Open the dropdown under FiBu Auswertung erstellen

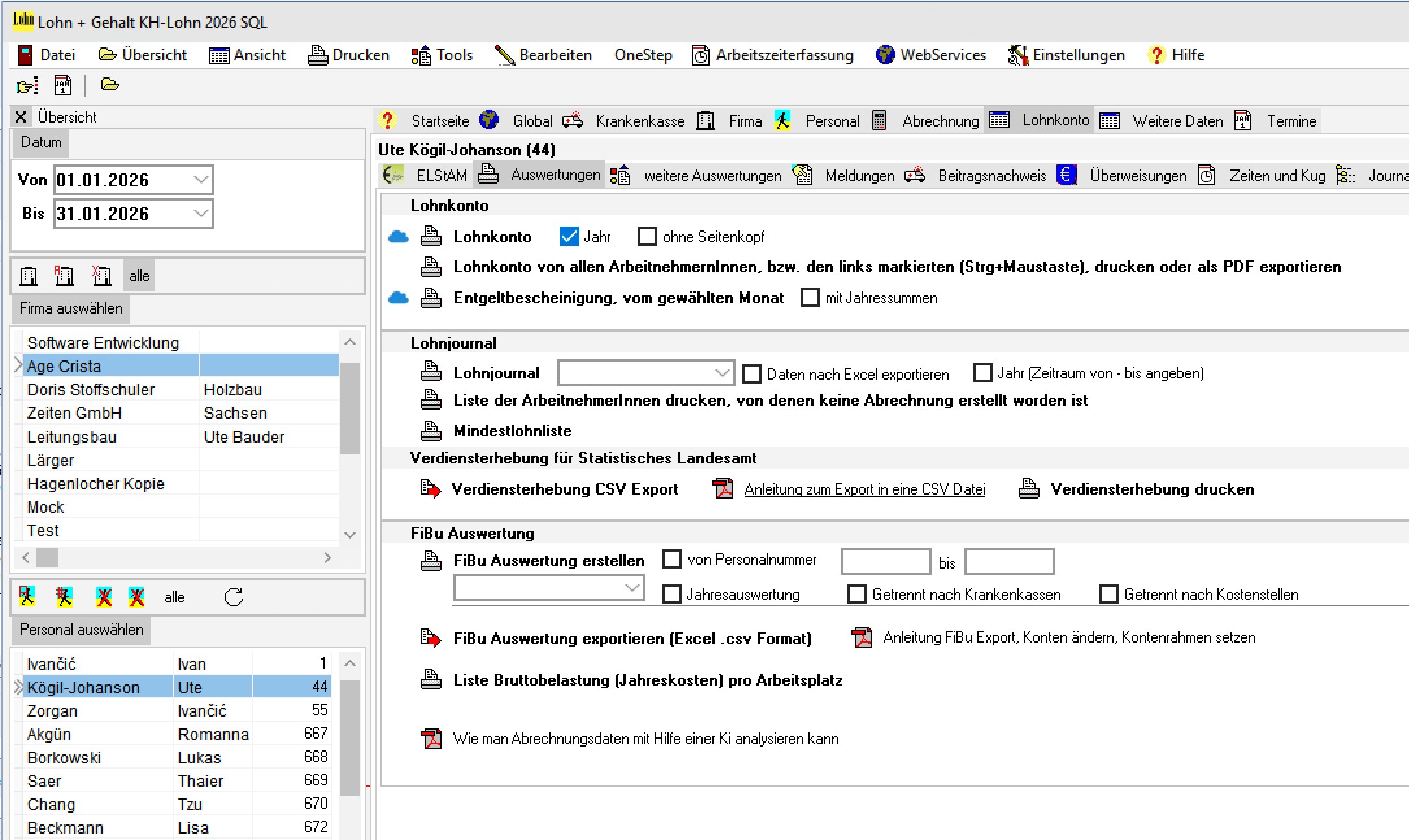(x=632, y=588)
